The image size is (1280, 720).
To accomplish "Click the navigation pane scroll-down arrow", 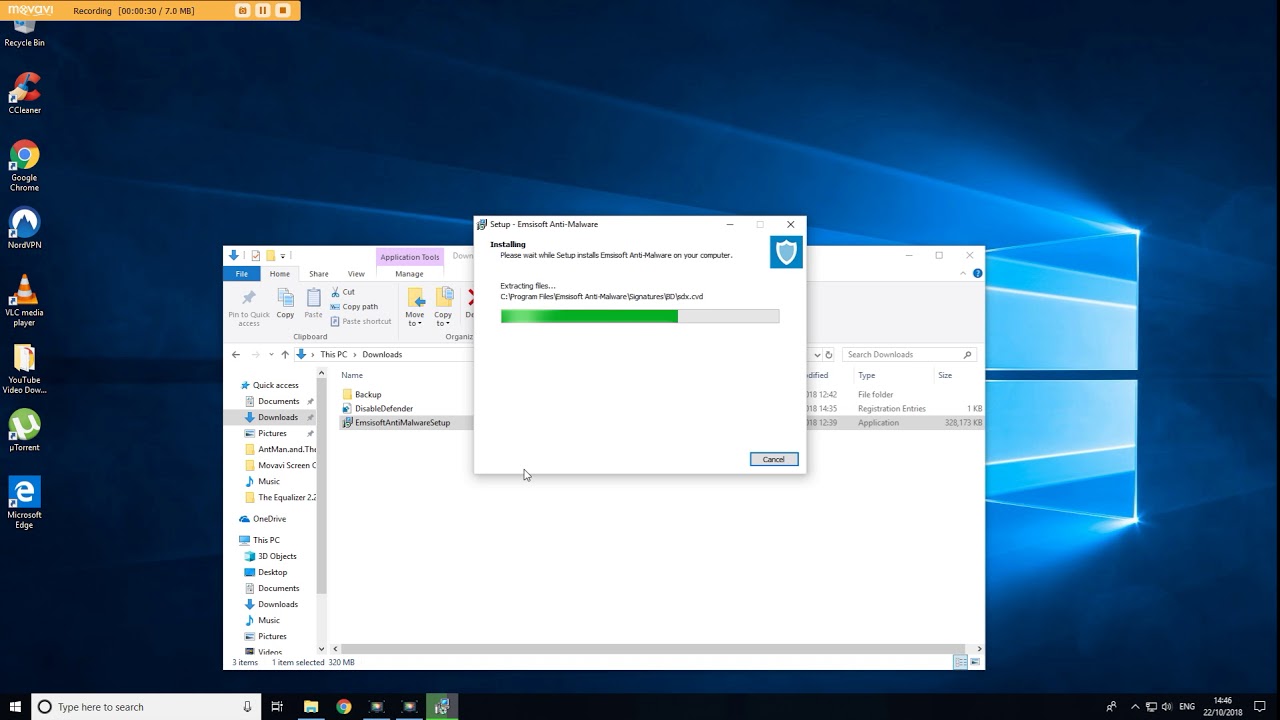I will (322, 650).
